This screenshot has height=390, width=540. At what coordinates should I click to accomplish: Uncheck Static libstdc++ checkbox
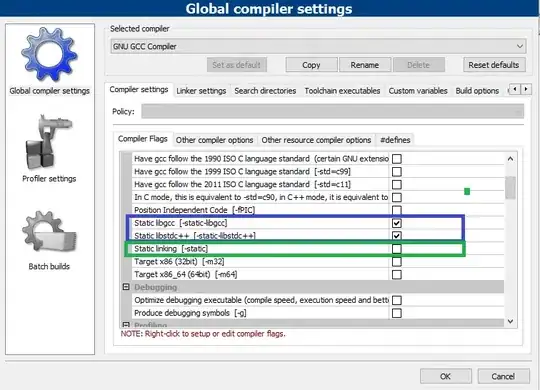click(x=397, y=236)
